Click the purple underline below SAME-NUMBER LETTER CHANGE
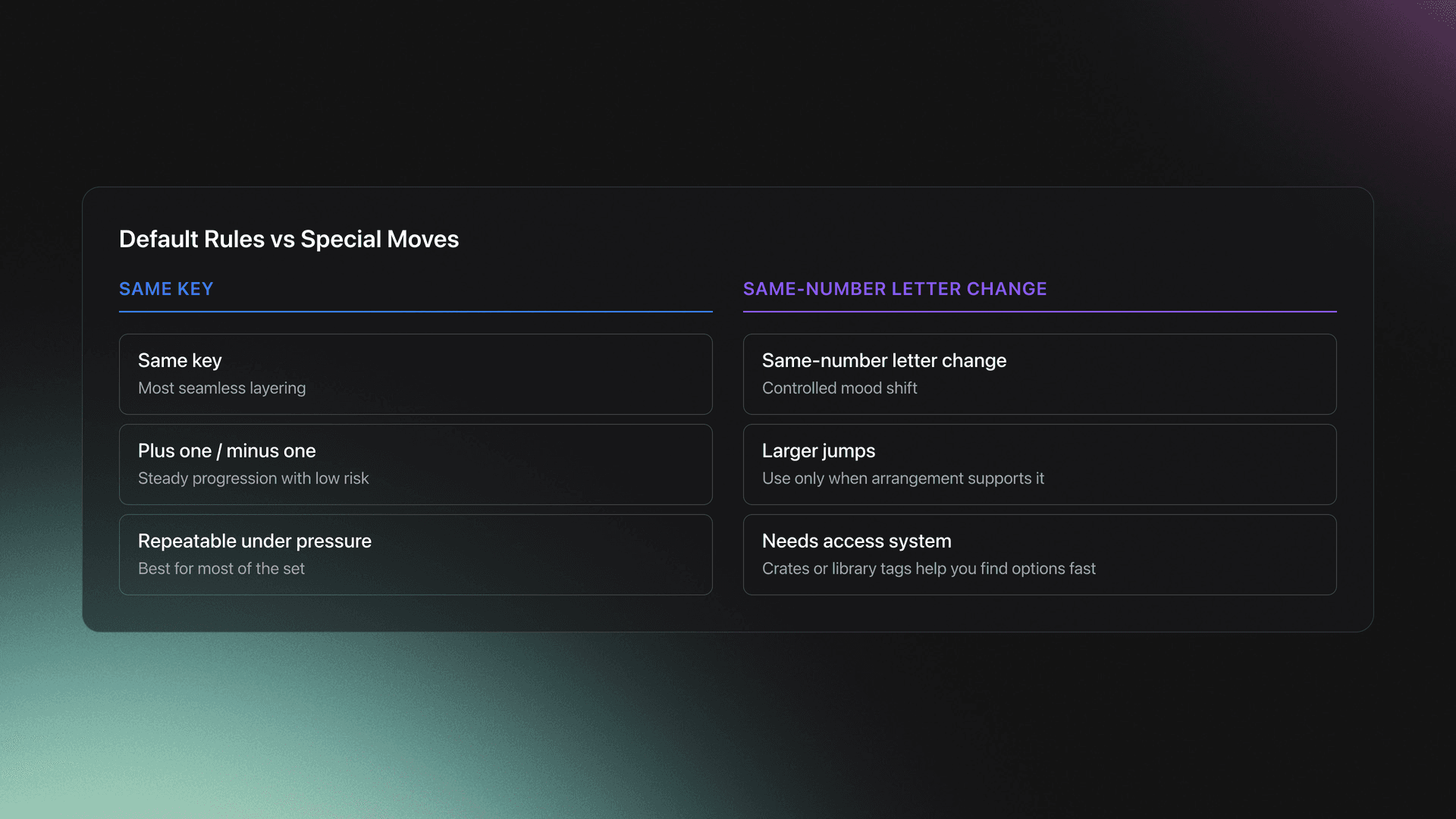1456x819 pixels. (1040, 312)
